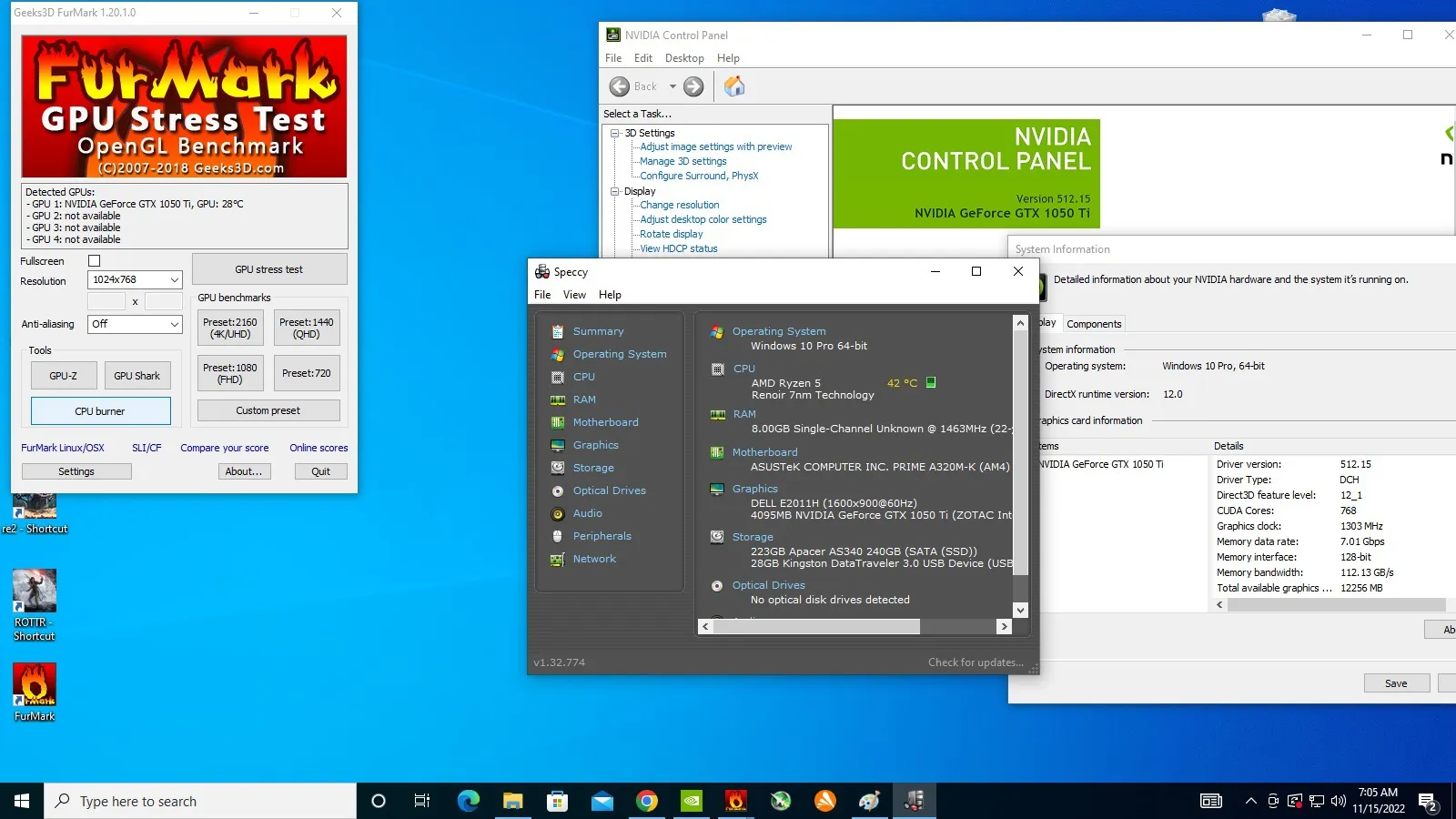Click the CPU temperature indicator icon in Speccy
The image size is (1456, 819).
pos(931,382)
